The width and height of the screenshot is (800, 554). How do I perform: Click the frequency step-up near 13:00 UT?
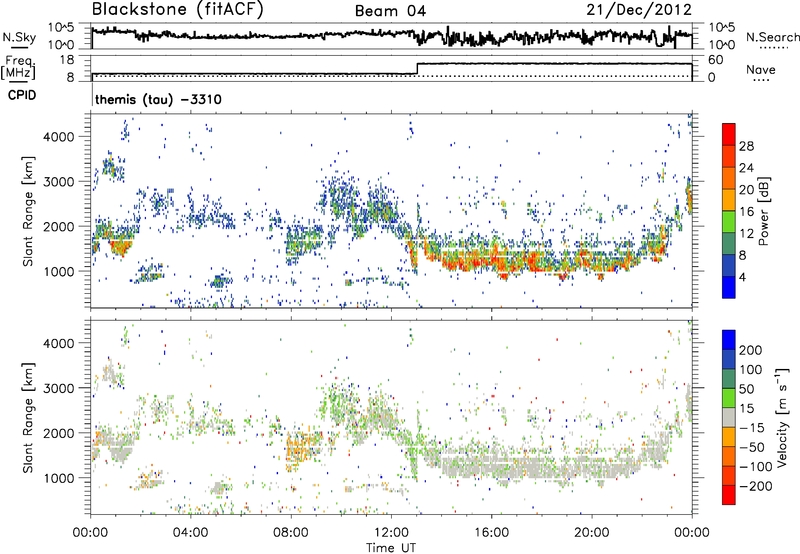(417, 69)
